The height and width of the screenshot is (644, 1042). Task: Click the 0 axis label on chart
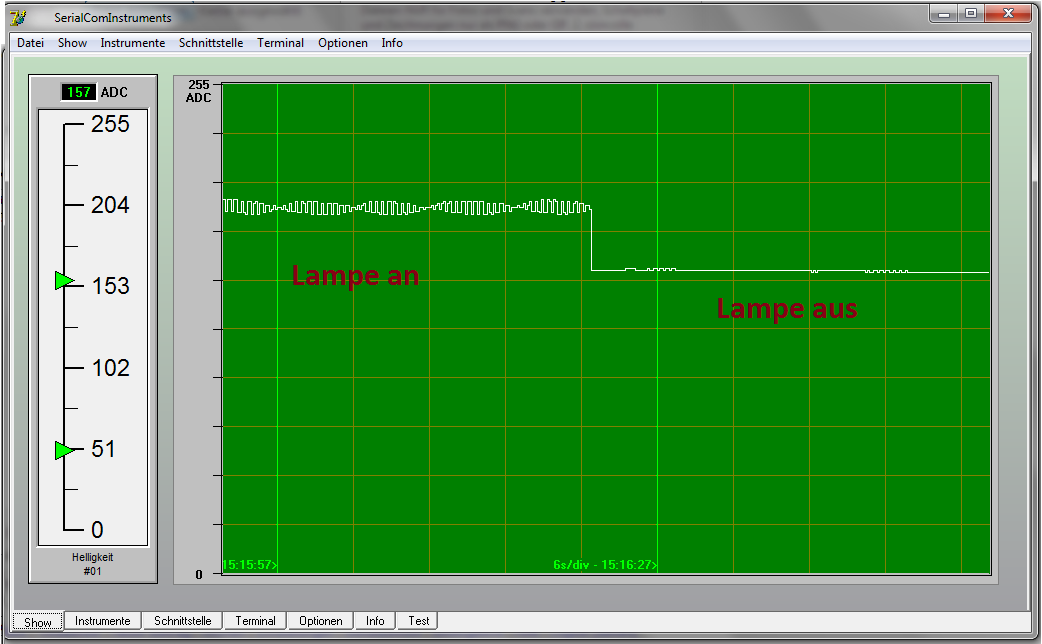click(199, 575)
